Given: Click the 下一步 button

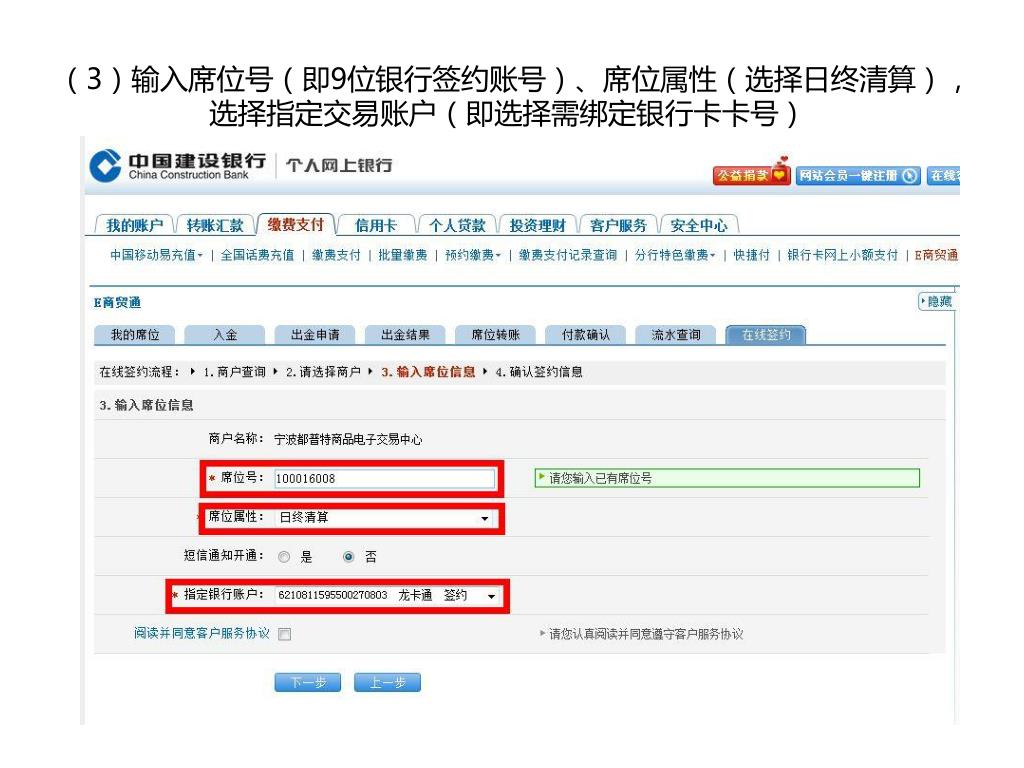Looking at the screenshot, I should [308, 682].
